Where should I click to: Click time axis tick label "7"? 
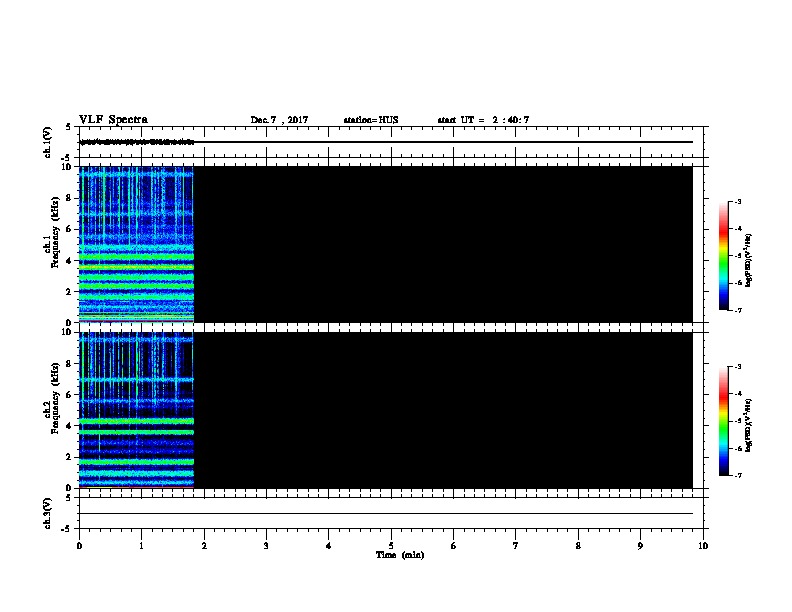(x=516, y=546)
